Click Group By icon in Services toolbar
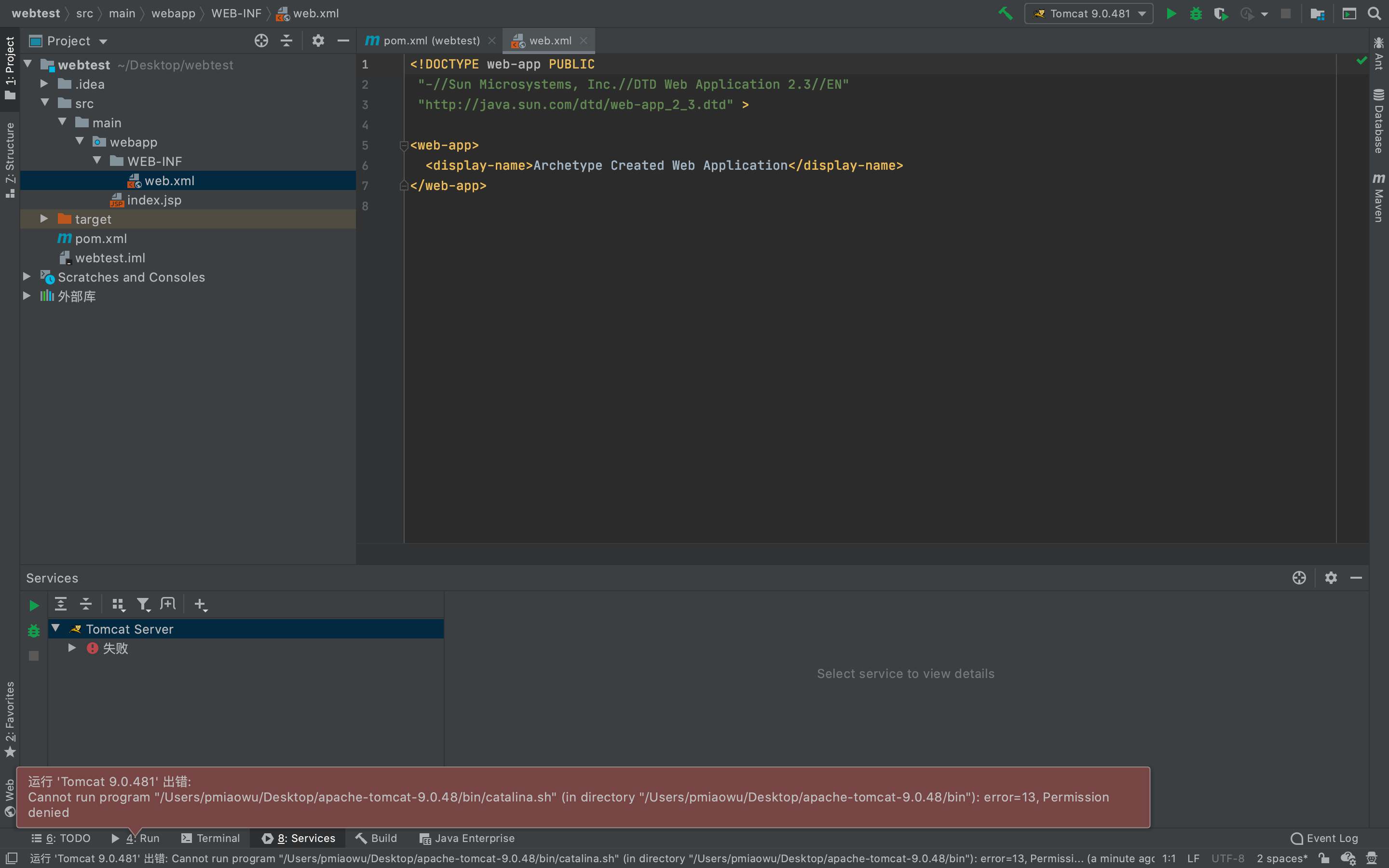Viewport: 1389px width, 868px height. point(118,604)
